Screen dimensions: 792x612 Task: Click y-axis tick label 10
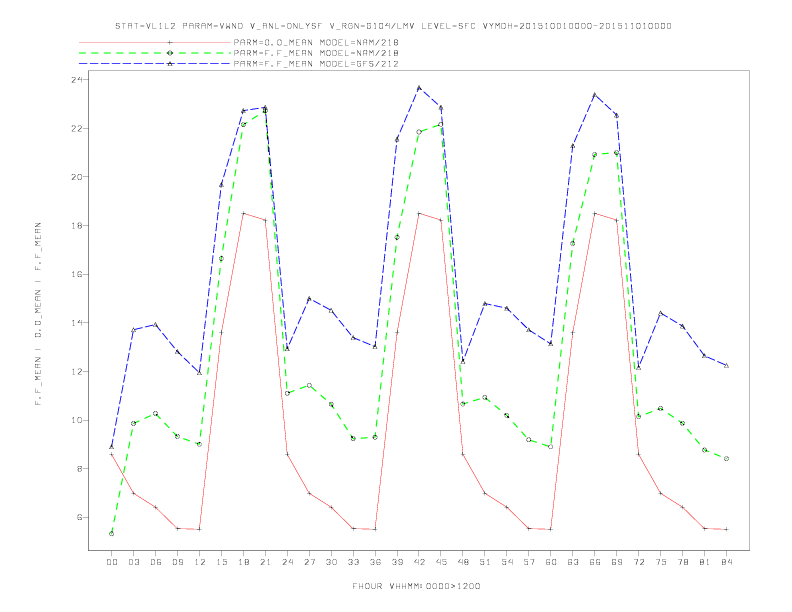click(77, 420)
